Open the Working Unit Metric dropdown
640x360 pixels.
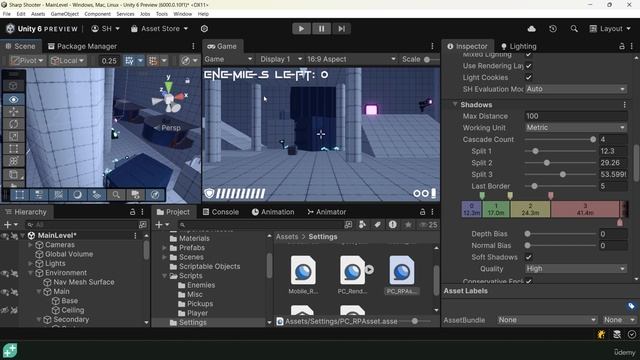click(576, 128)
